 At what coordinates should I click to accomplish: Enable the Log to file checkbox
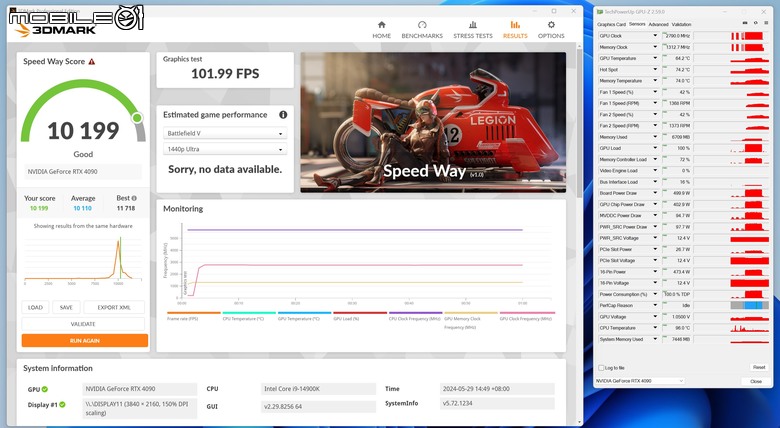click(x=601, y=368)
